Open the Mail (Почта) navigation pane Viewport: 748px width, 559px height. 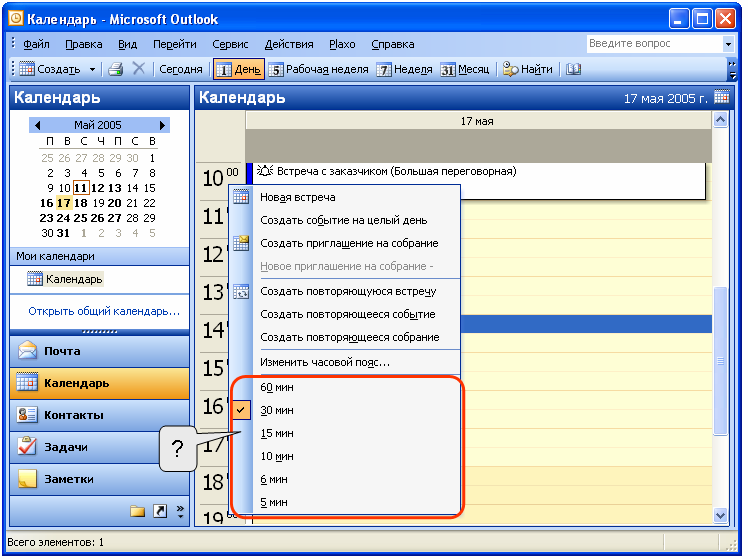pos(99,351)
